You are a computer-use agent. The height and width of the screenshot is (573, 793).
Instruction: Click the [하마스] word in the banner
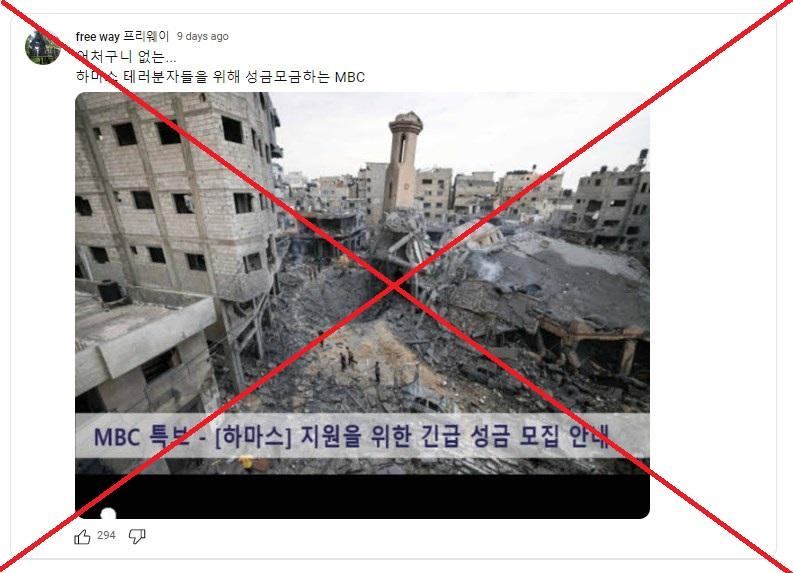(253, 436)
